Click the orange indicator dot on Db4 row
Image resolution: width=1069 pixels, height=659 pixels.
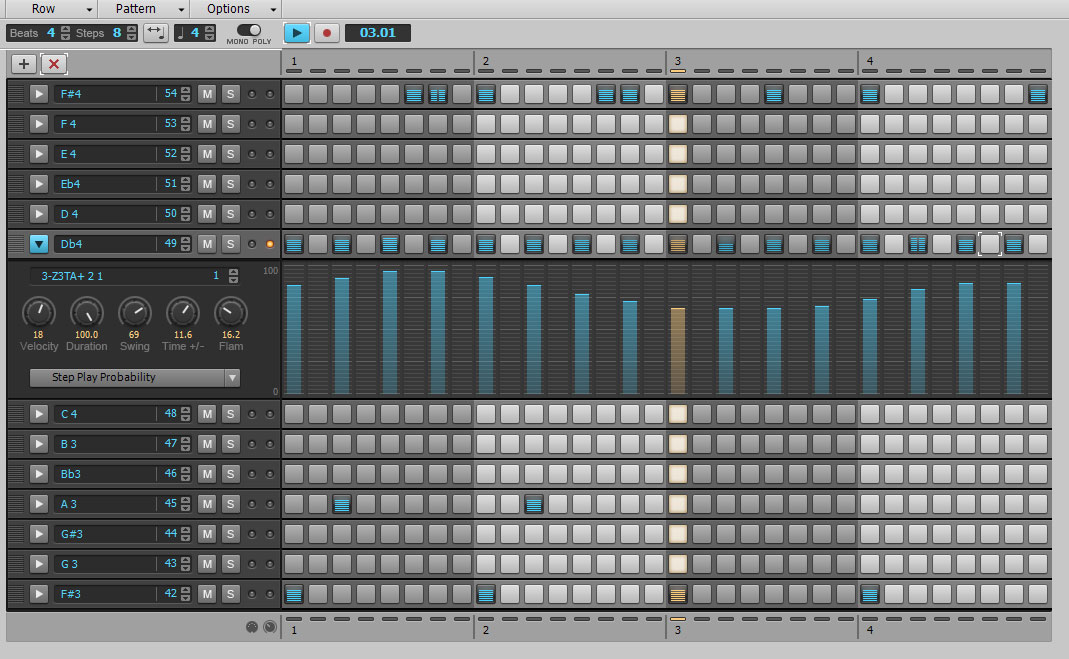(270, 244)
